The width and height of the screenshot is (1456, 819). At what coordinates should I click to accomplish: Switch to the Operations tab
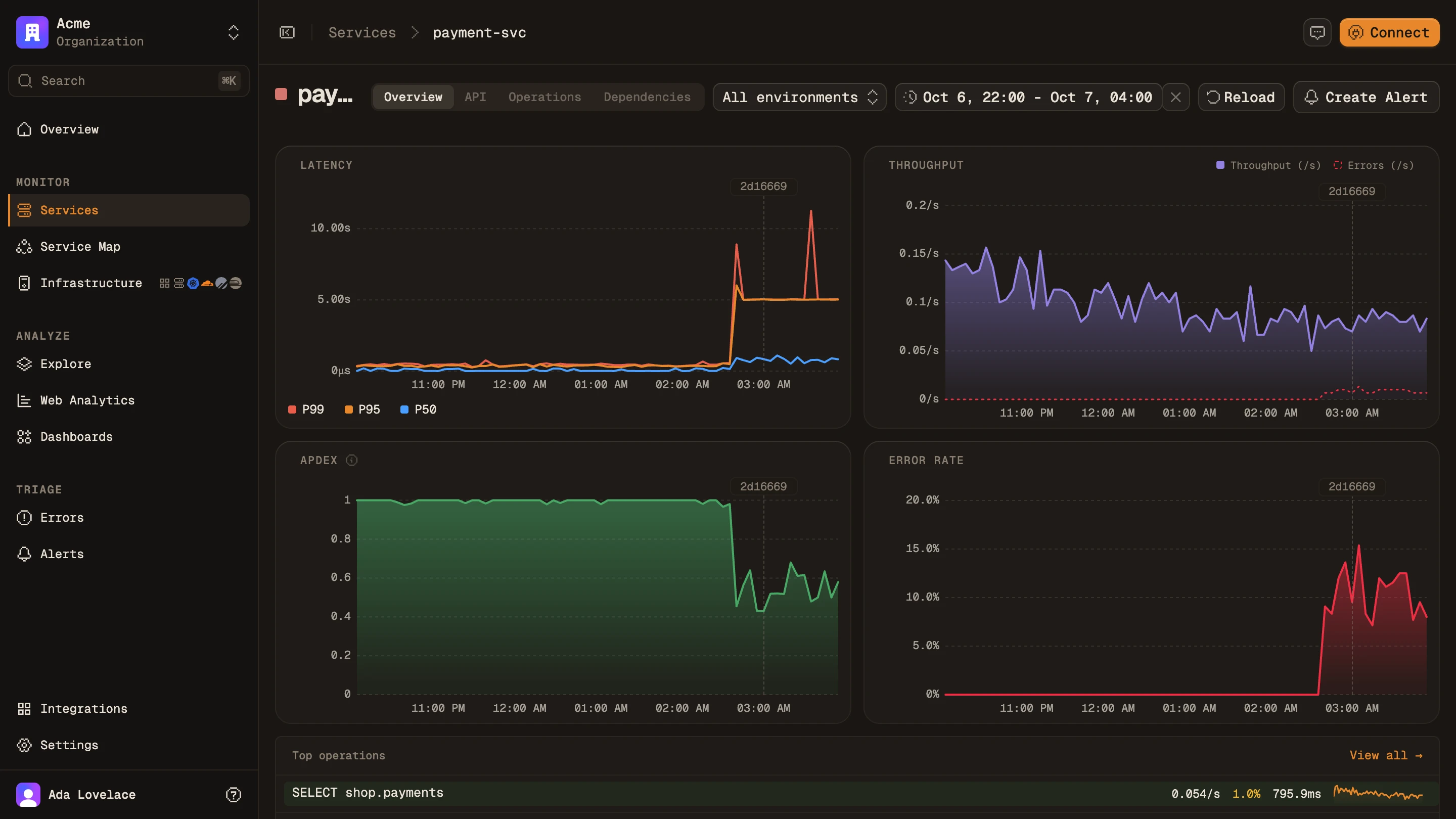coord(545,97)
